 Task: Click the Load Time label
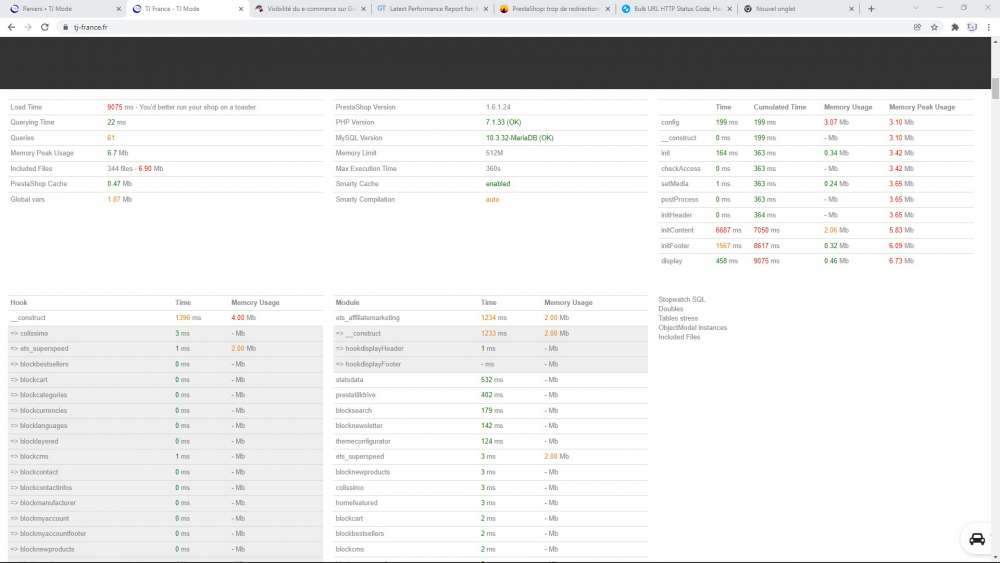(x=26, y=107)
